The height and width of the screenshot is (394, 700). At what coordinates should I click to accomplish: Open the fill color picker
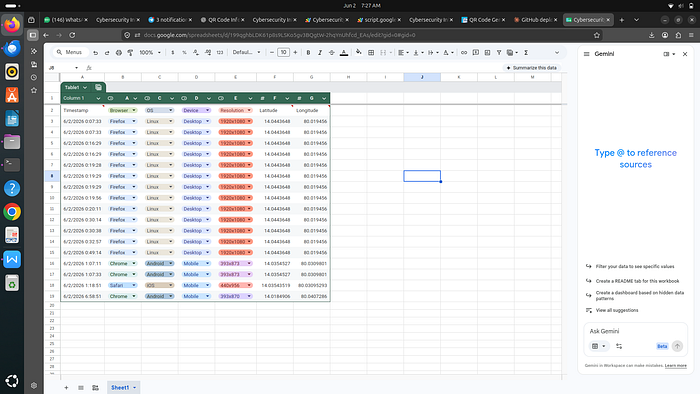click(x=358, y=53)
